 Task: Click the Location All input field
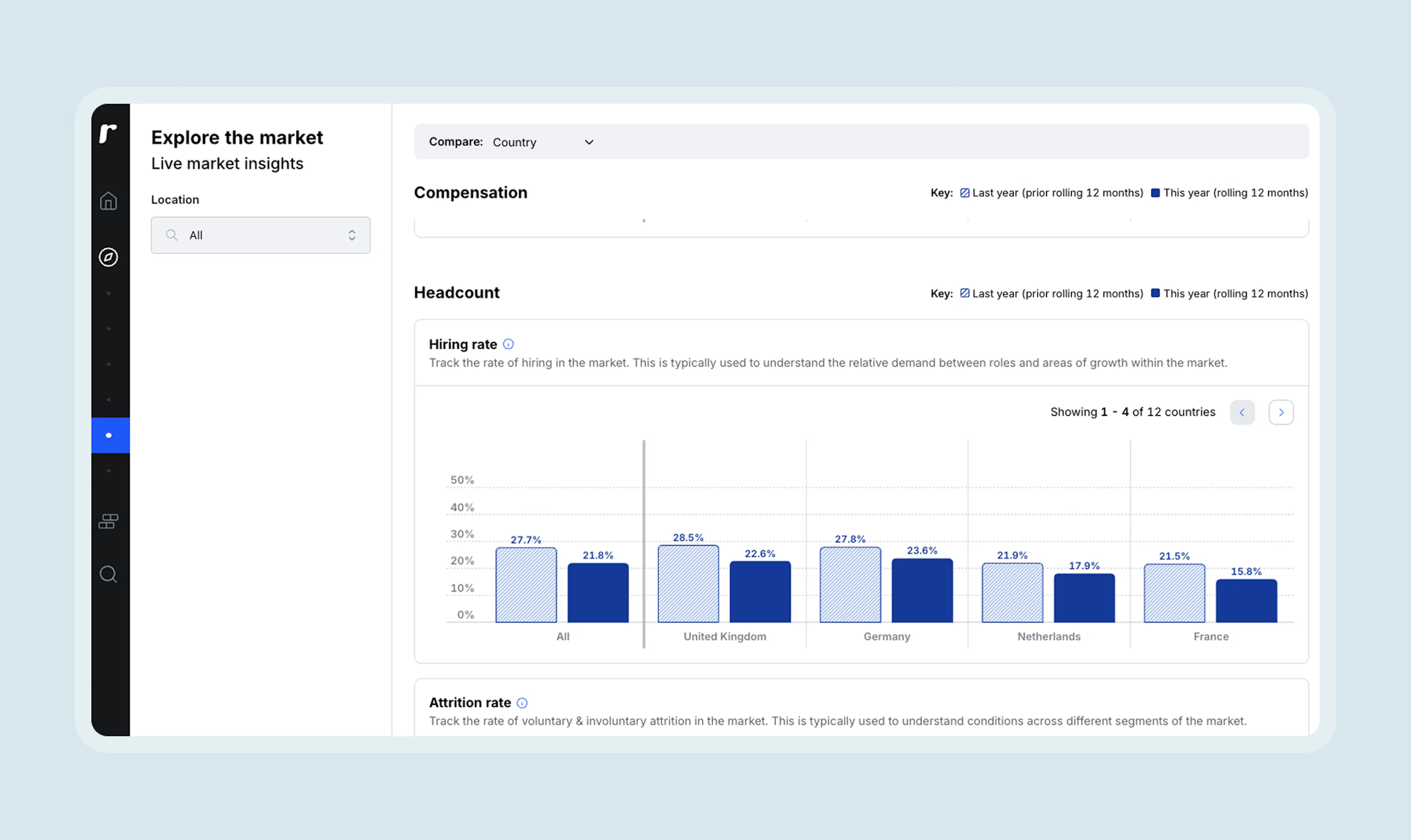pyautogui.click(x=261, y=235)
